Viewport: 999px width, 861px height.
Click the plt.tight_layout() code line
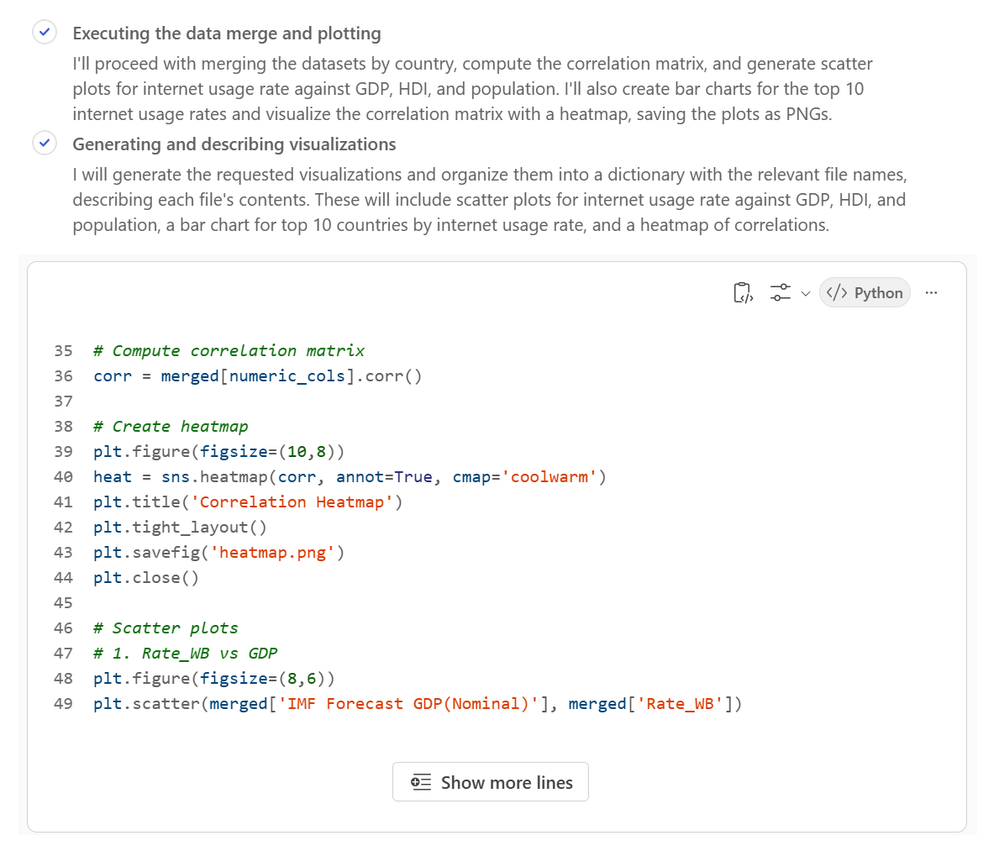pos(180,527)
